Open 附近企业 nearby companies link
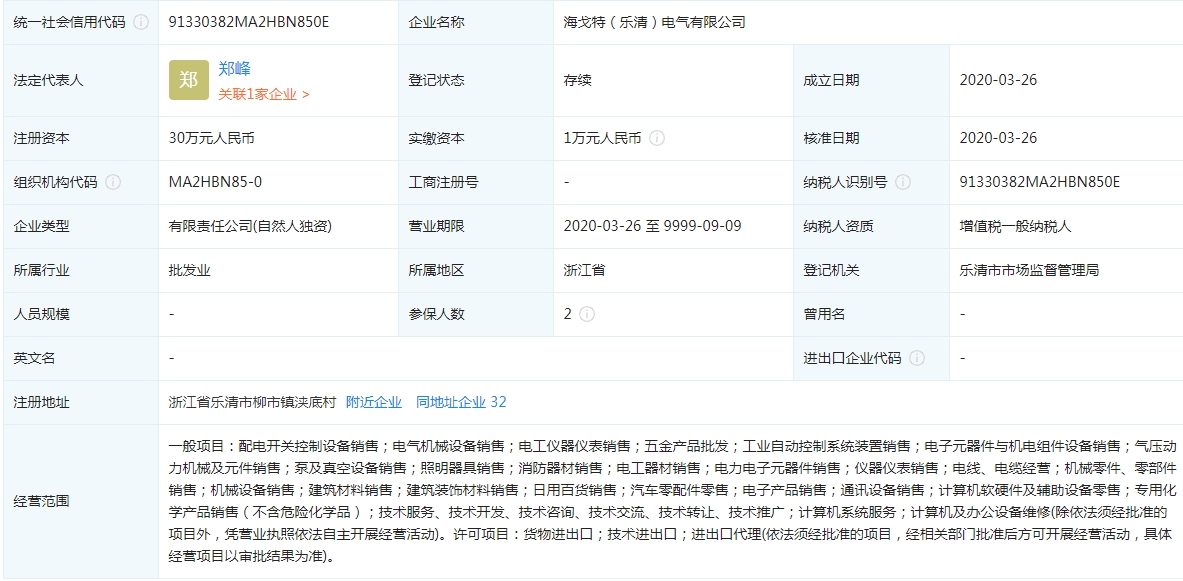Screen dimensions: 1183x581 (x=374, y=402)
